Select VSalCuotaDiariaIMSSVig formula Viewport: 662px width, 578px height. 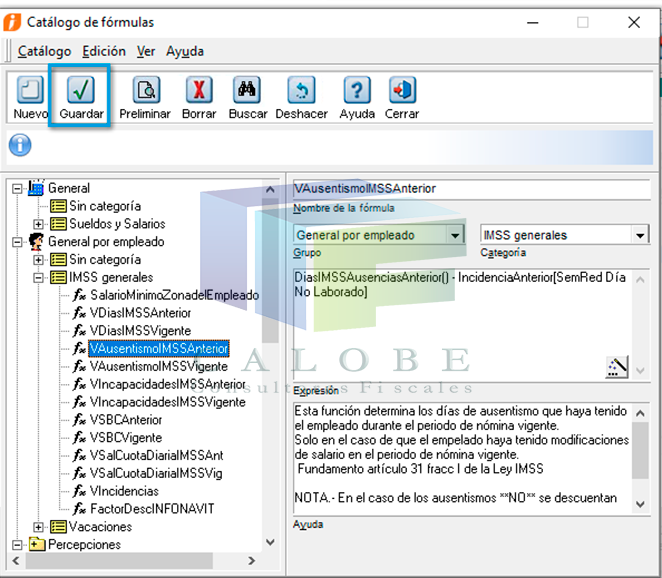[156, 473]
